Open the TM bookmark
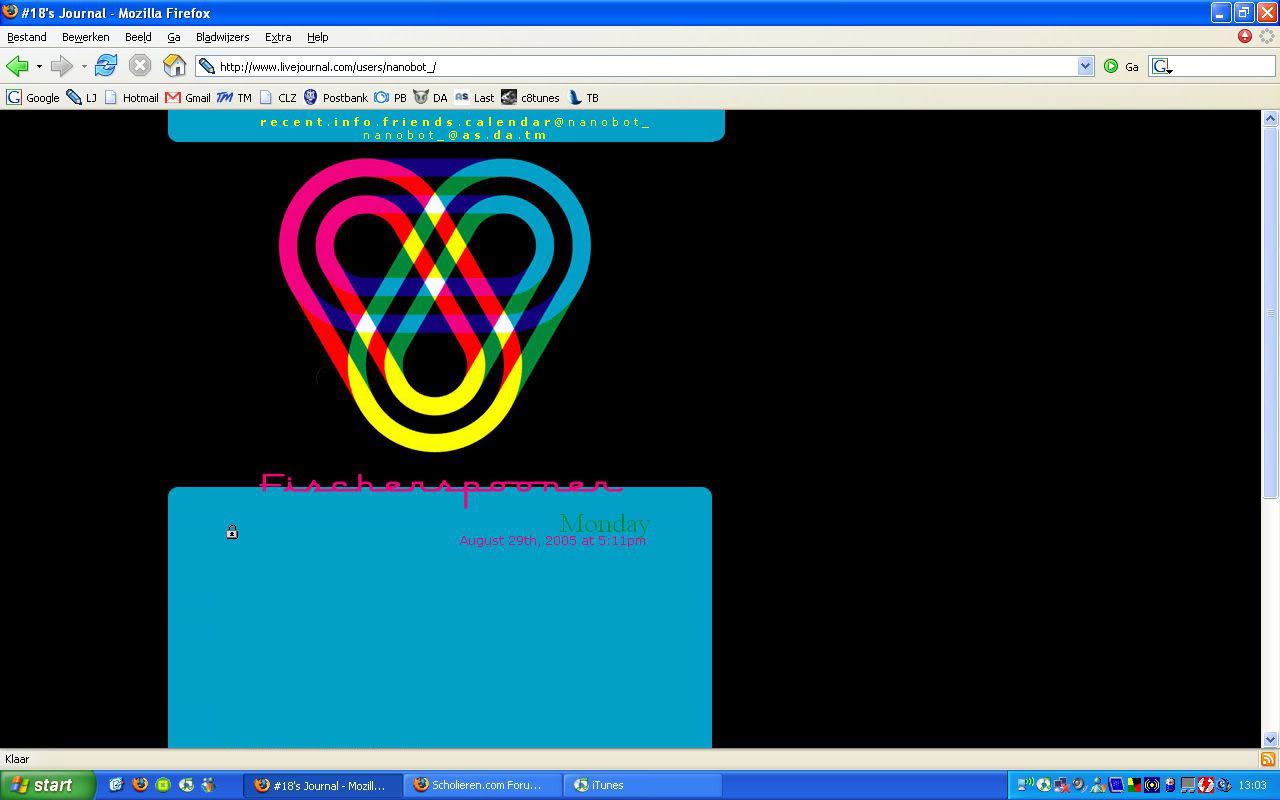Viewport: 1280px width, 800px height. (x=234, y=98)
